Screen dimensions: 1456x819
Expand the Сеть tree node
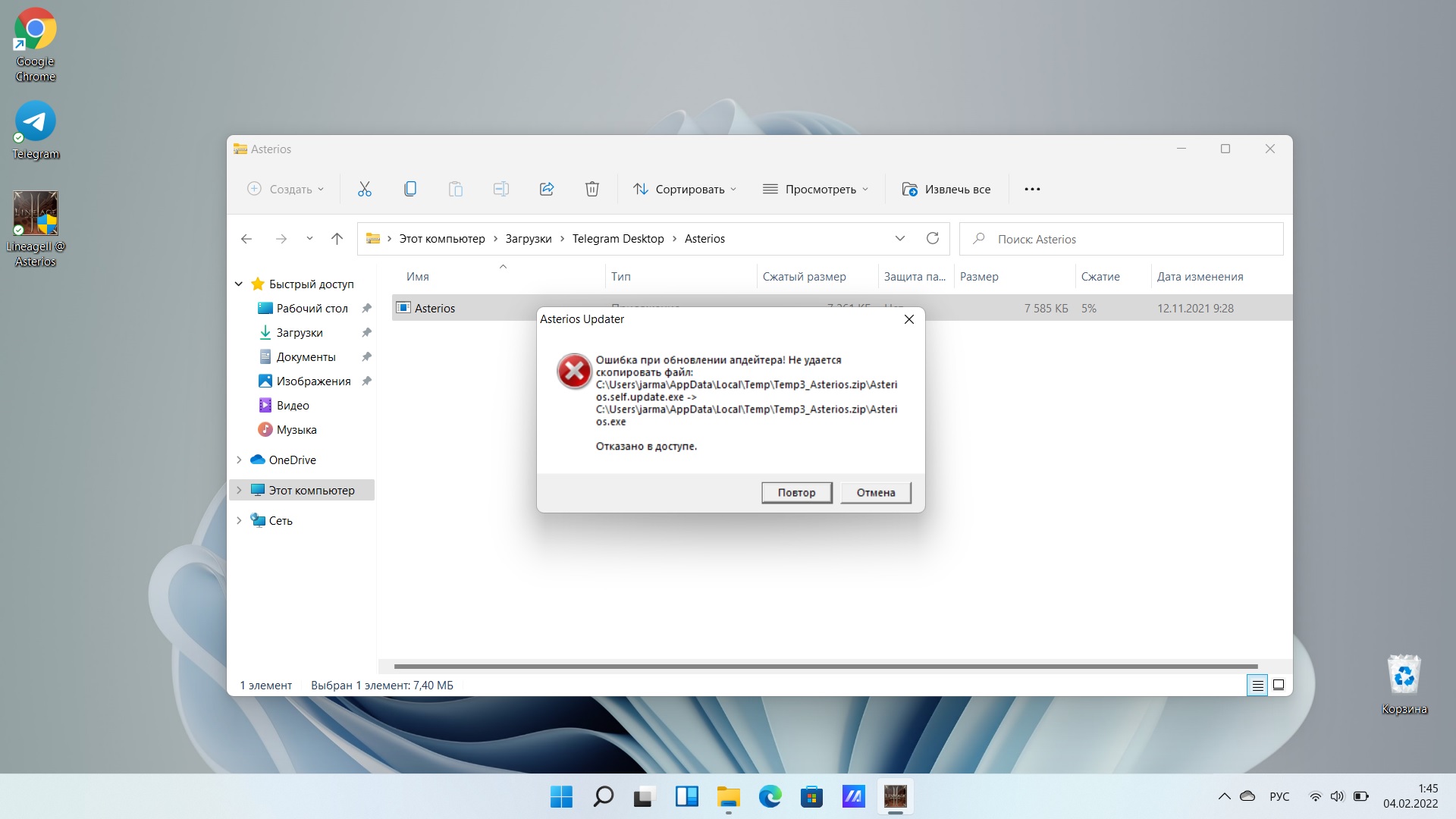pyautogui.click(x=239, y=520)
